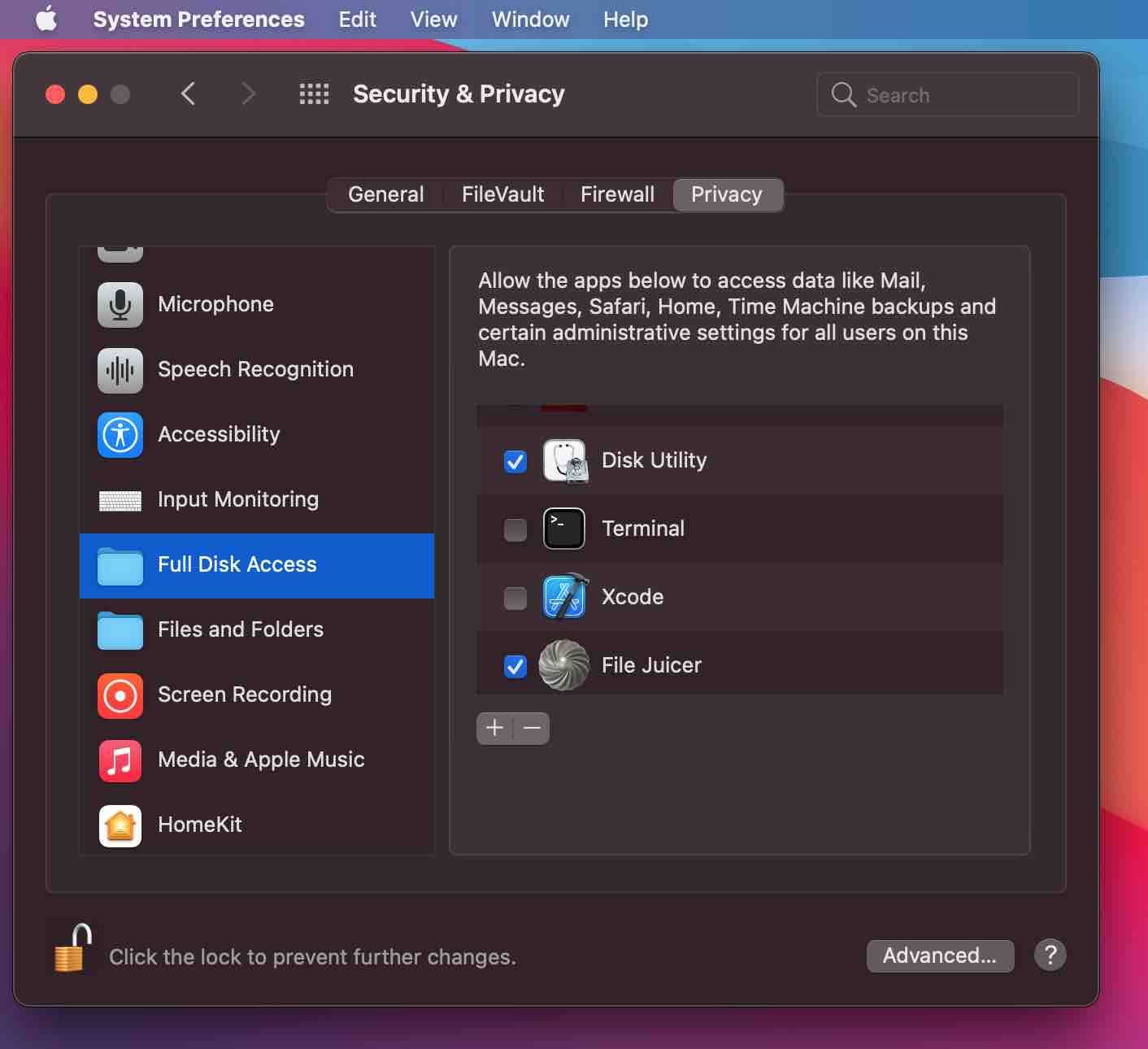Open the Advanced... settings
This screenshot has width=1148, height=1049.
[x=940, y=955]
